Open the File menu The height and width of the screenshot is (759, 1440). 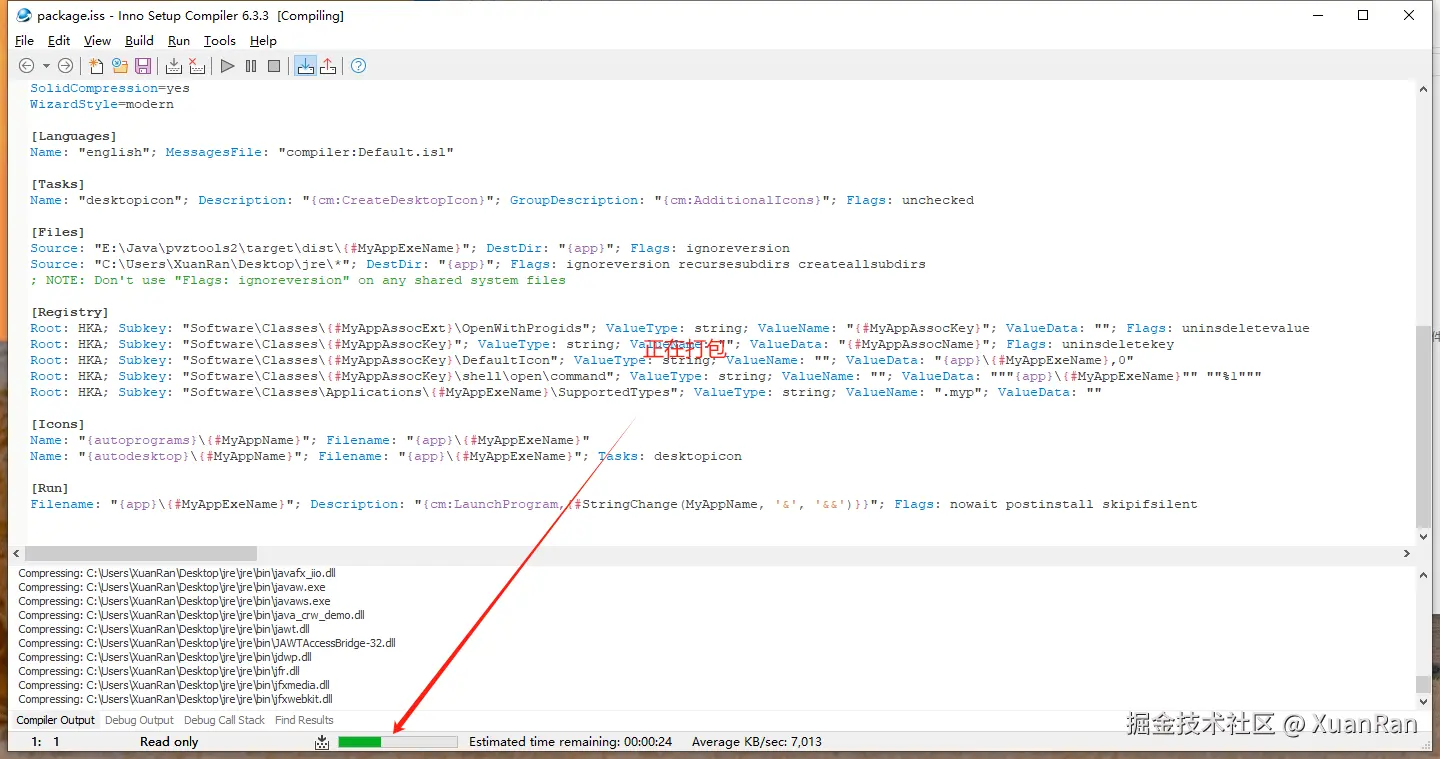25,41
